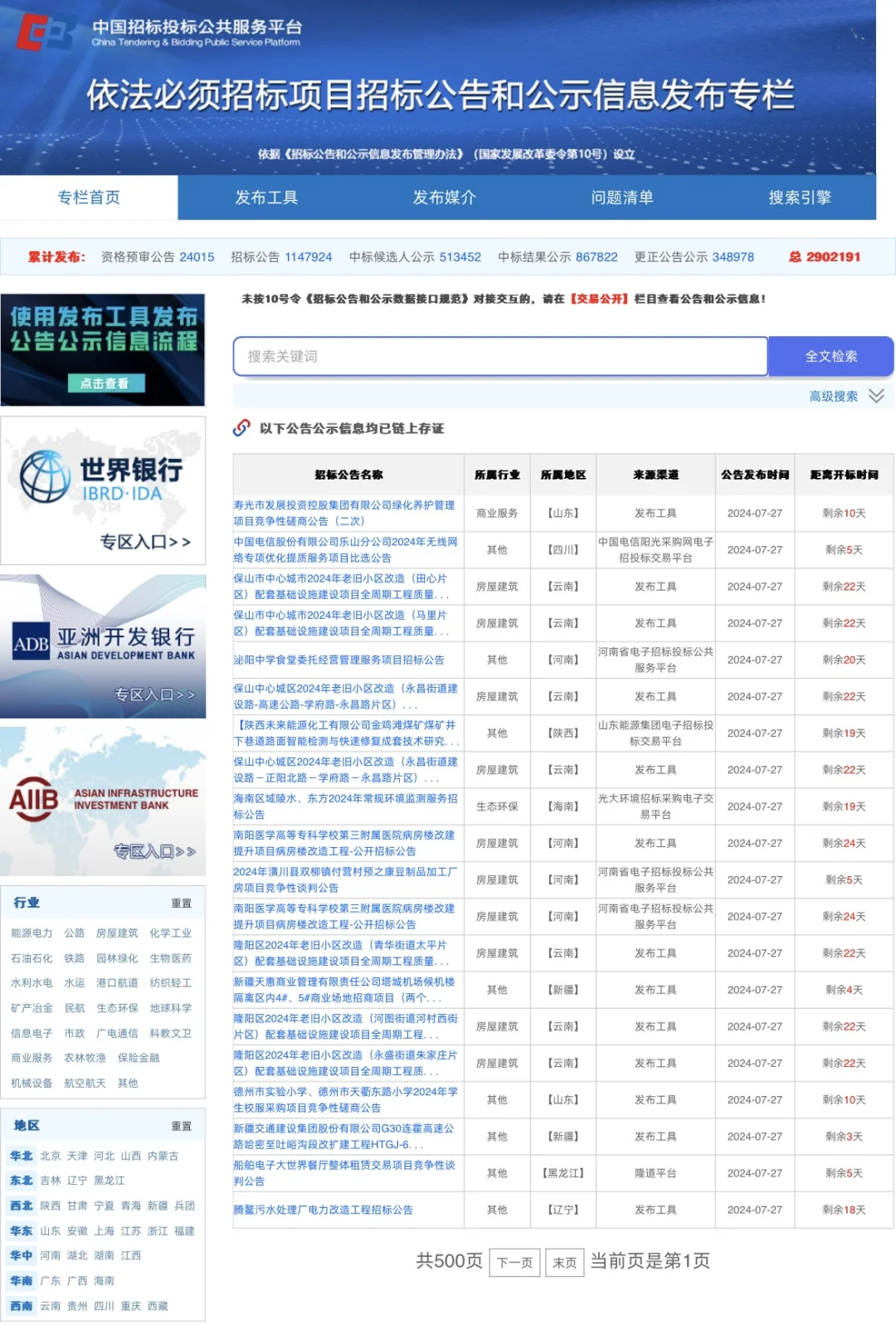Open 资格预审公告 24015 statistics link
The width and height of the screenshot is (896, 1325).
tap(158, 257)
